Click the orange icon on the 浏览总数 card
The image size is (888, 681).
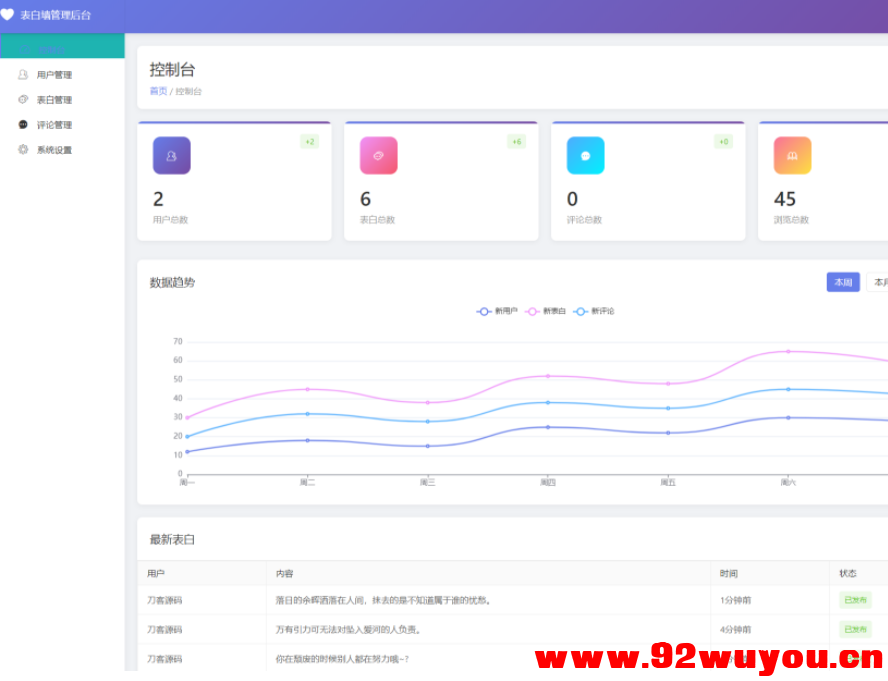792,155
